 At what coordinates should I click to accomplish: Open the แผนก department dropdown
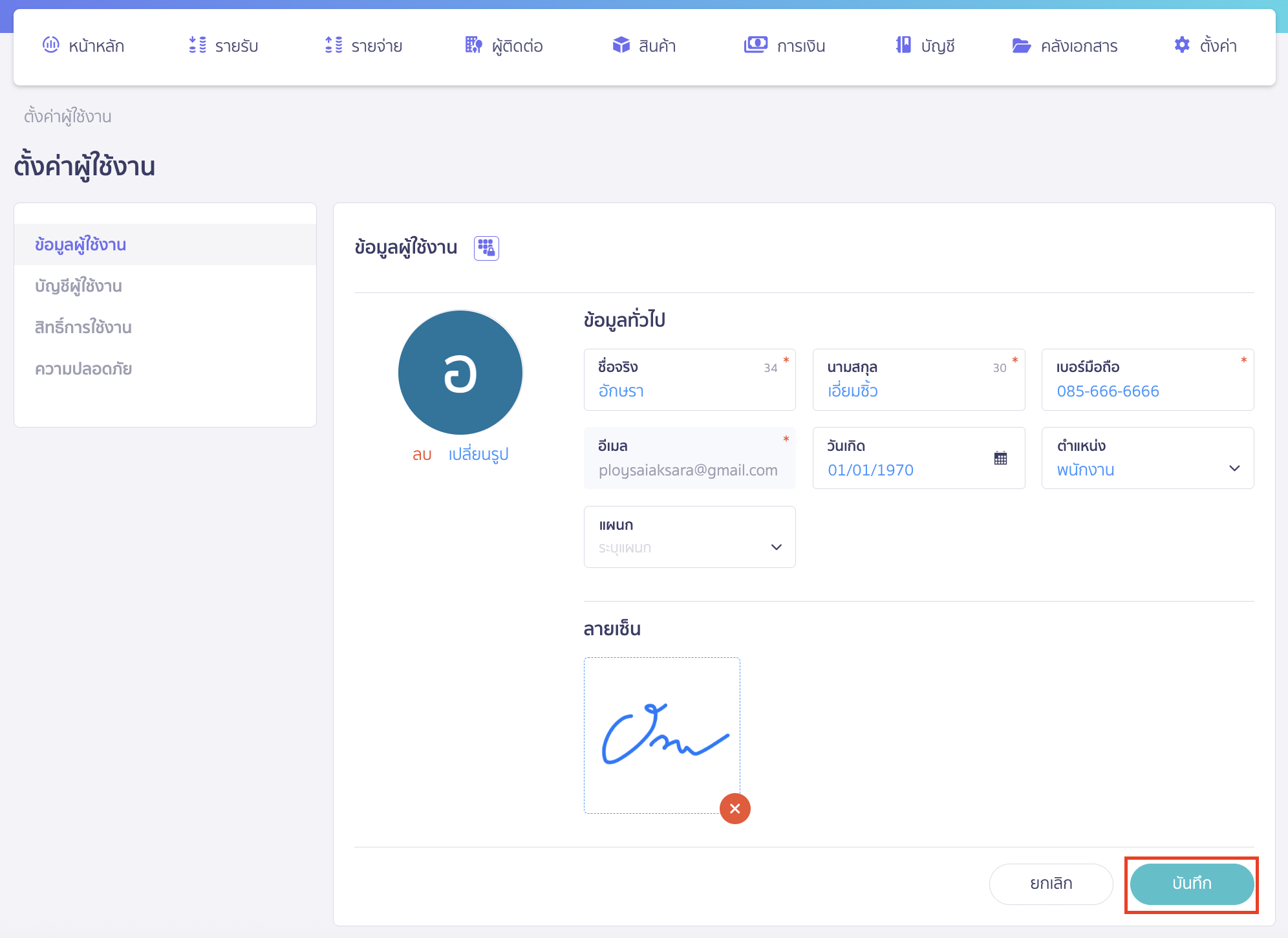pyautogui.click(x=776, y=547)
